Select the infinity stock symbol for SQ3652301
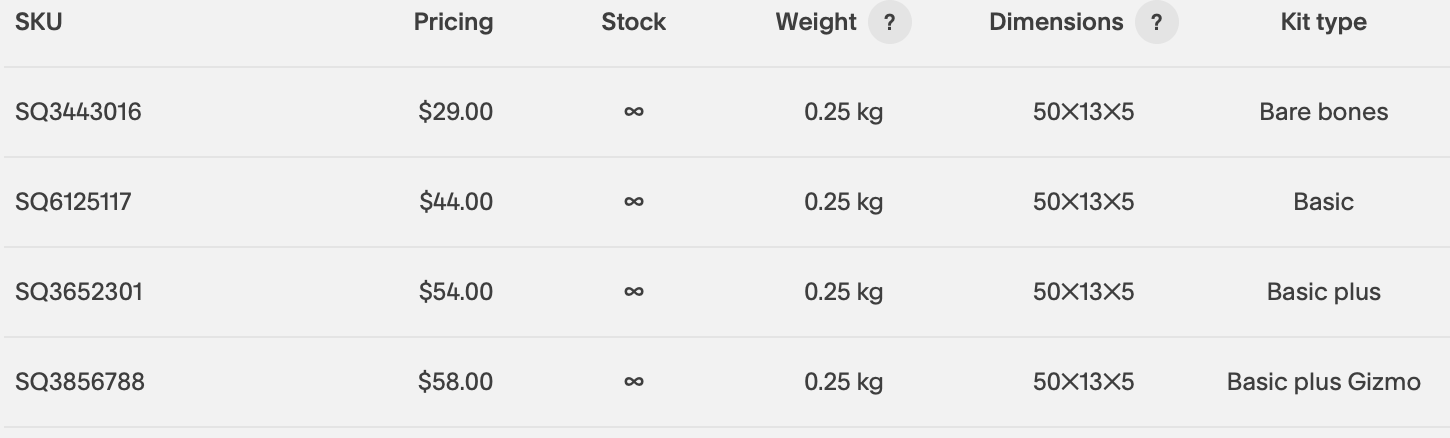This screenshot has width=1450, height=438. coord(633,292)
